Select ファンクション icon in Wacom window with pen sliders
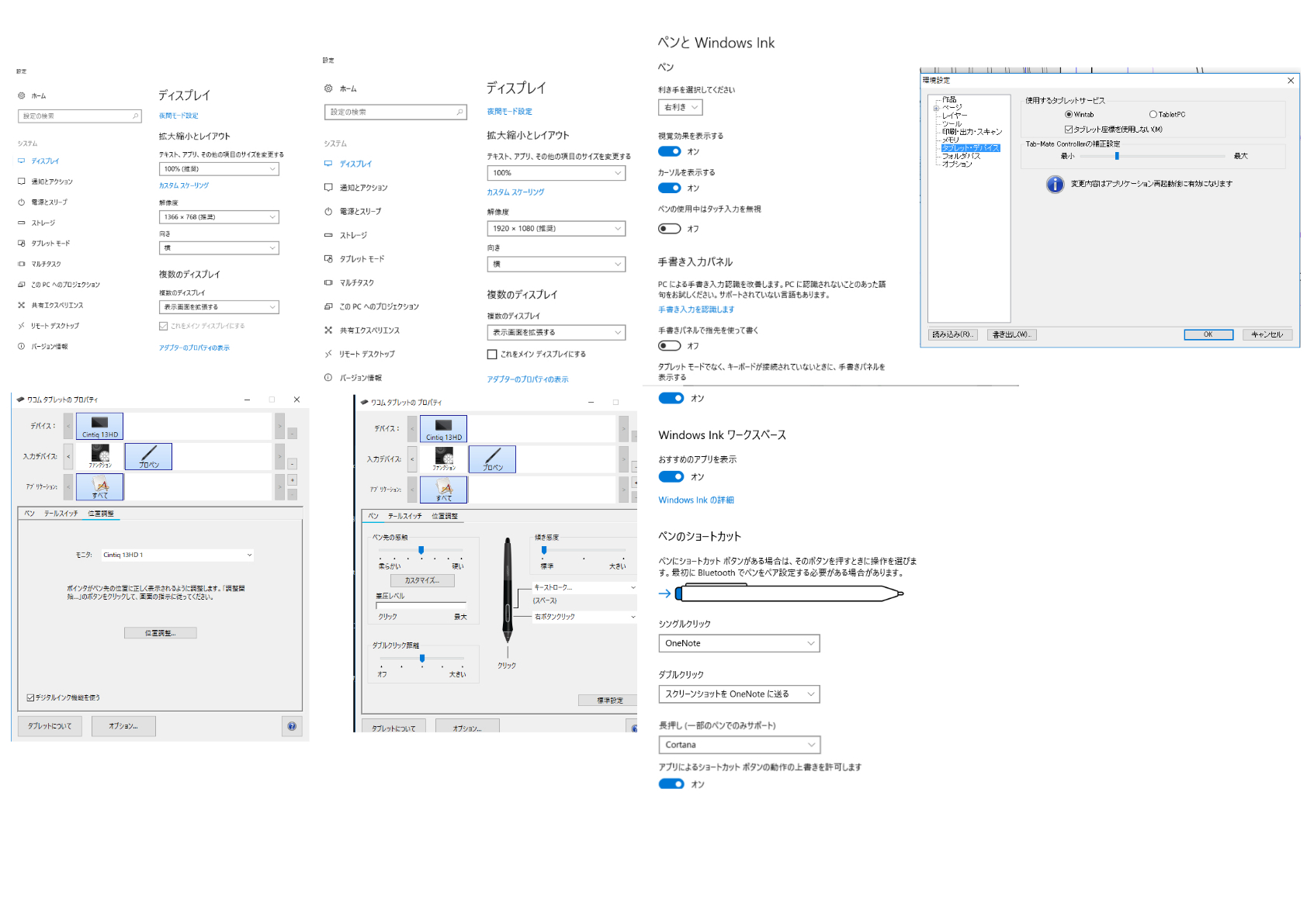 click(444, 459)
